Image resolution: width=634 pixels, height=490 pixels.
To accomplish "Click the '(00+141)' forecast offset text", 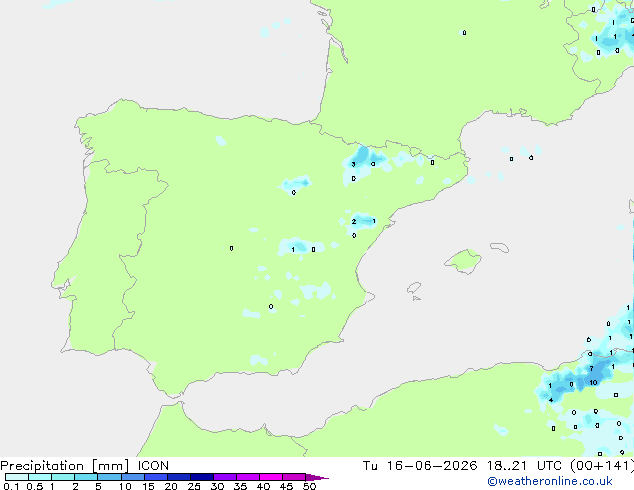I will [x=602, y=466].
